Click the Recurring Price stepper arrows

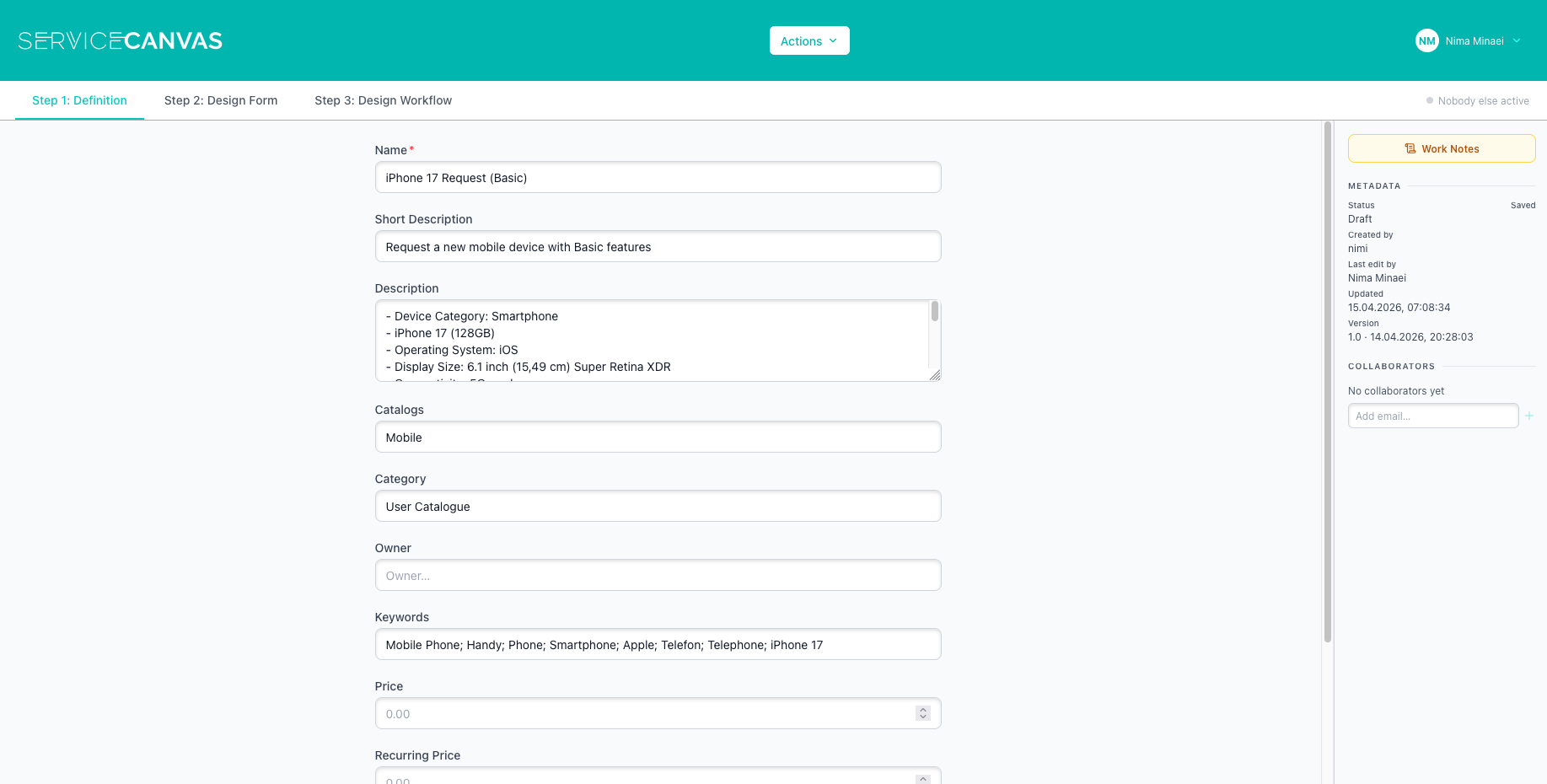pos(923,779)
